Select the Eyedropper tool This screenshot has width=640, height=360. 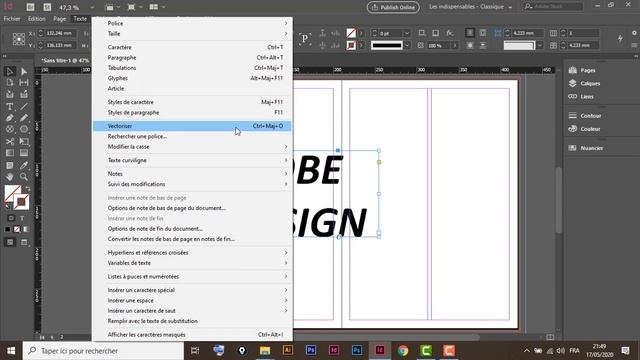tap(24, 165)
